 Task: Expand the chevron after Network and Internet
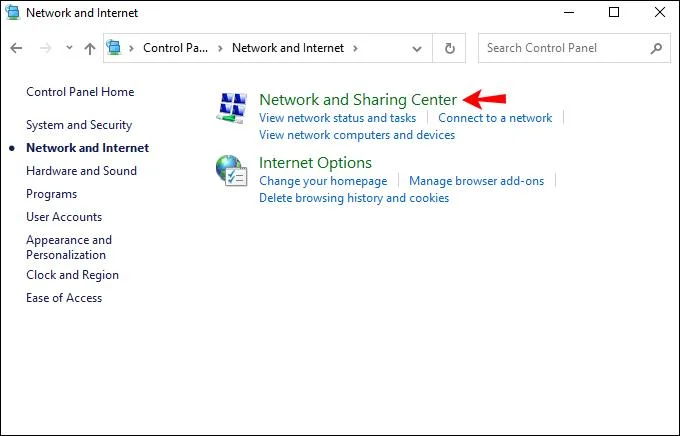355,48
